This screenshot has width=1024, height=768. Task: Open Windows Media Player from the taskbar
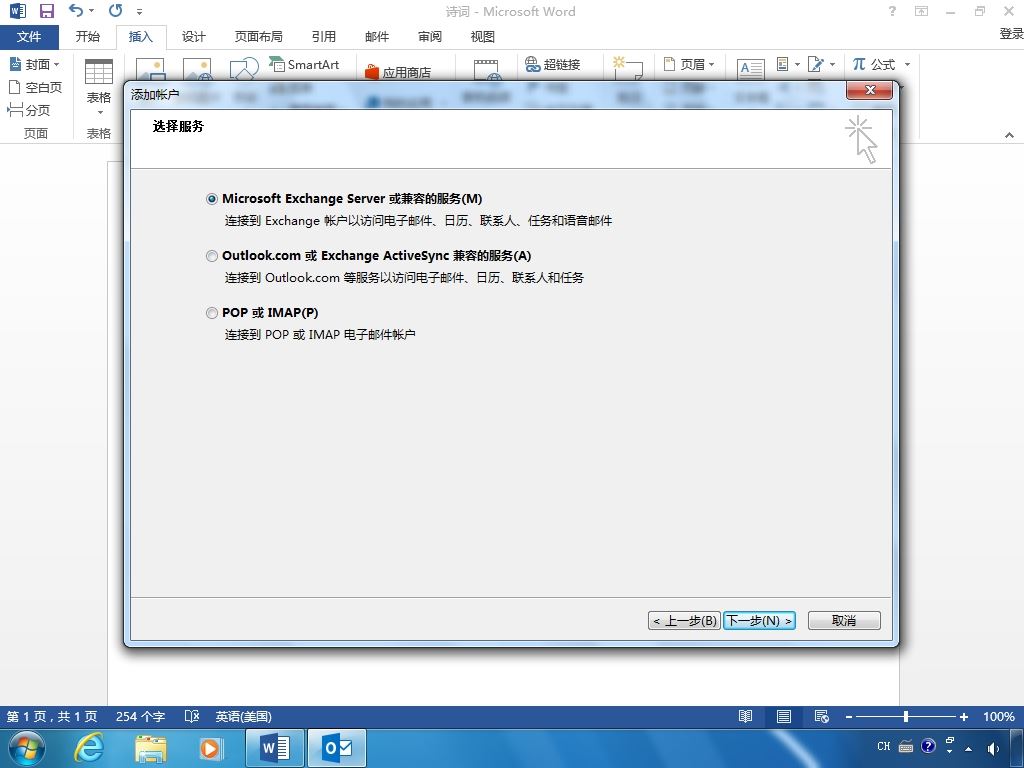[210, 748]
